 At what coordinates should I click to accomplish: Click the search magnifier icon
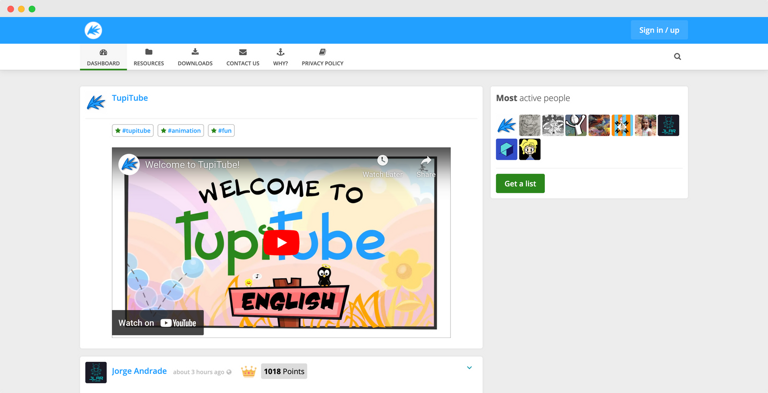pos(677,57)
